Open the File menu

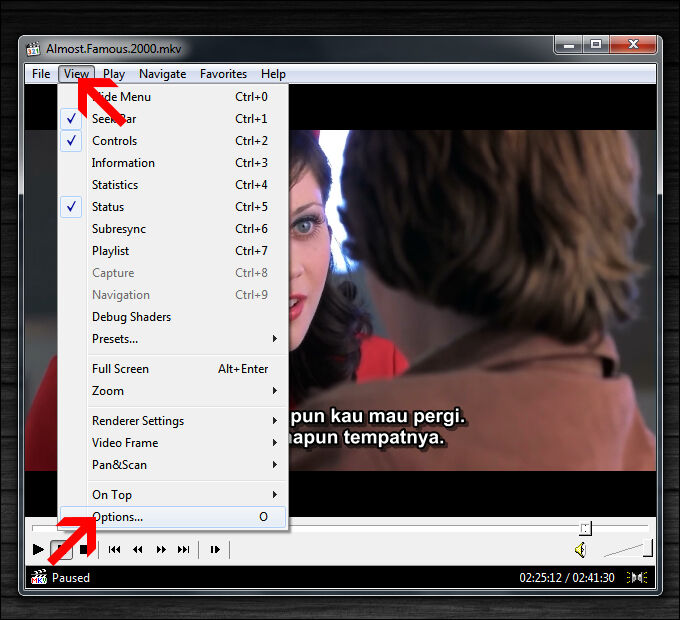[x=41, y=74]
